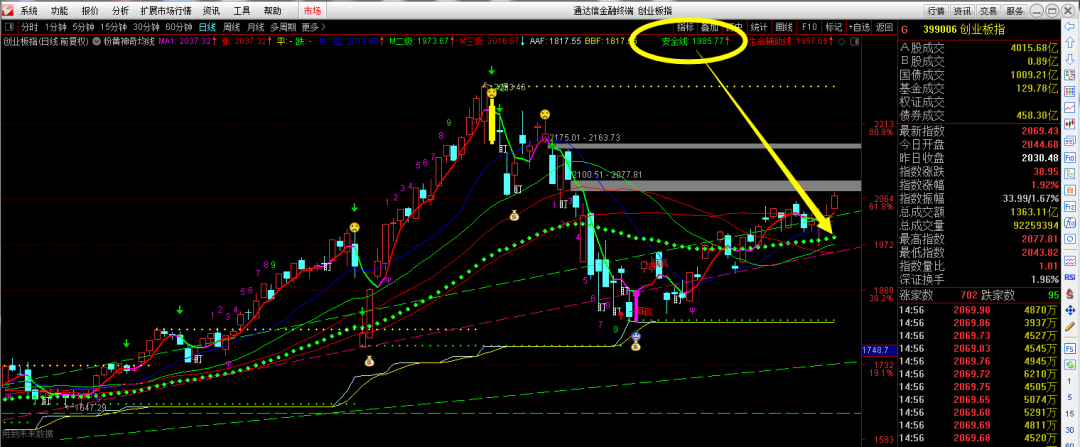1080x447 pixels.
Task: Click the 服务 button at top right
Action: coord(1015,10)
